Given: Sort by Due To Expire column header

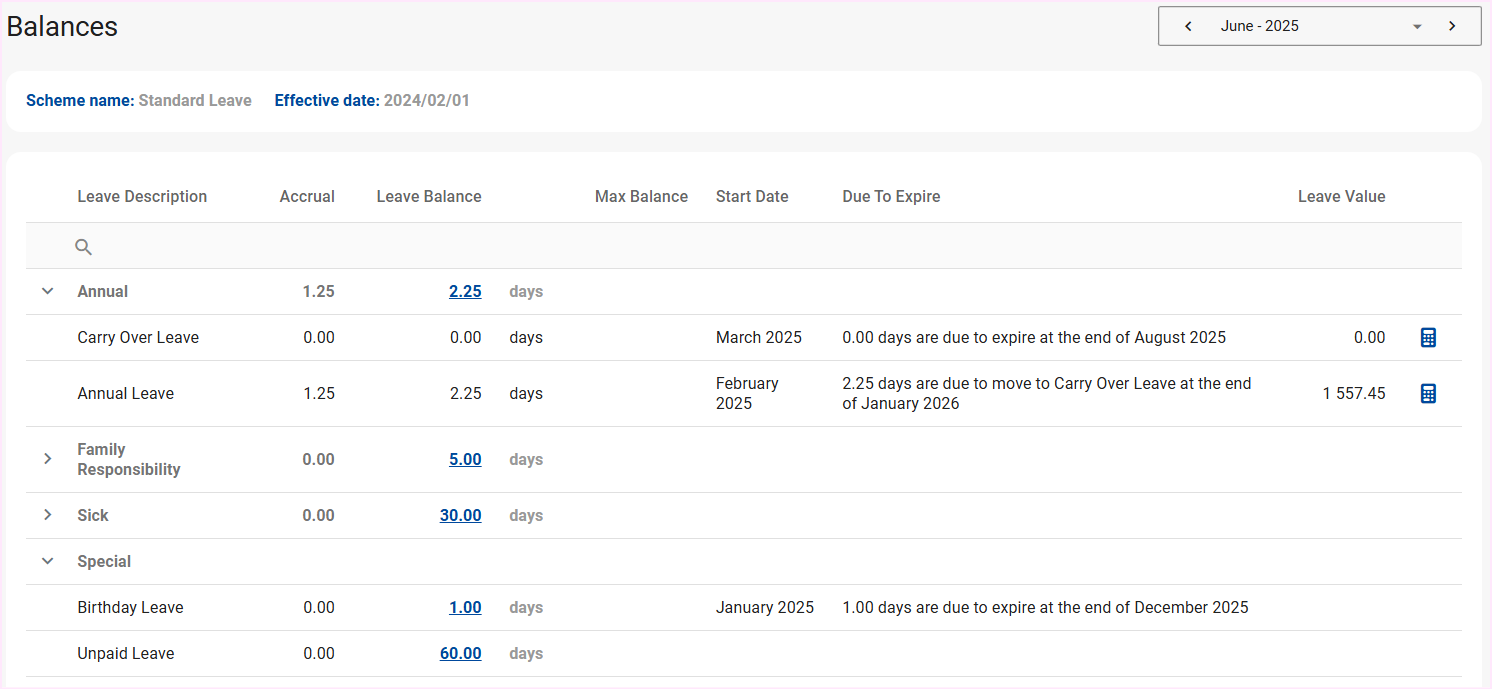Looking at the screenshot, I should (891, 197).
